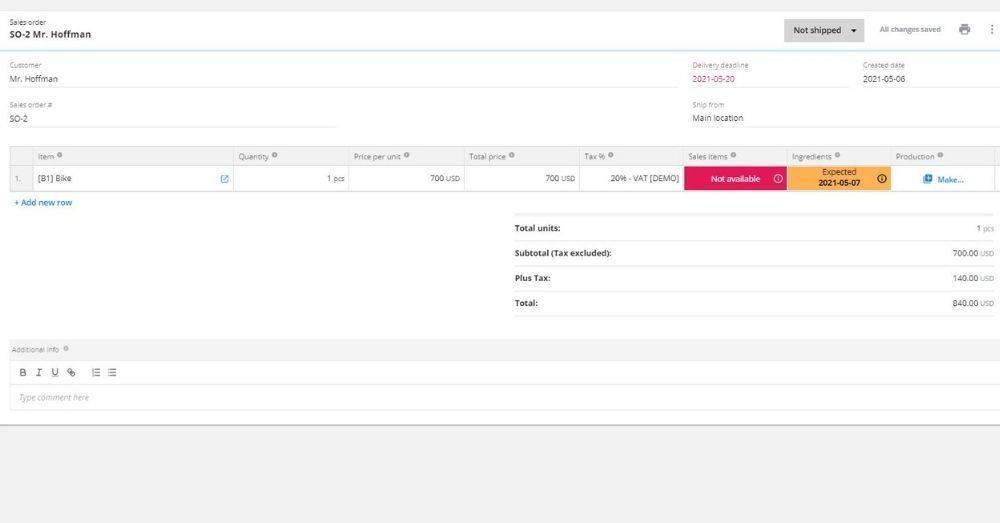This screenshot has width=1000, height=523.
Task: Print the sales order
Action: (x=964, y=29)
